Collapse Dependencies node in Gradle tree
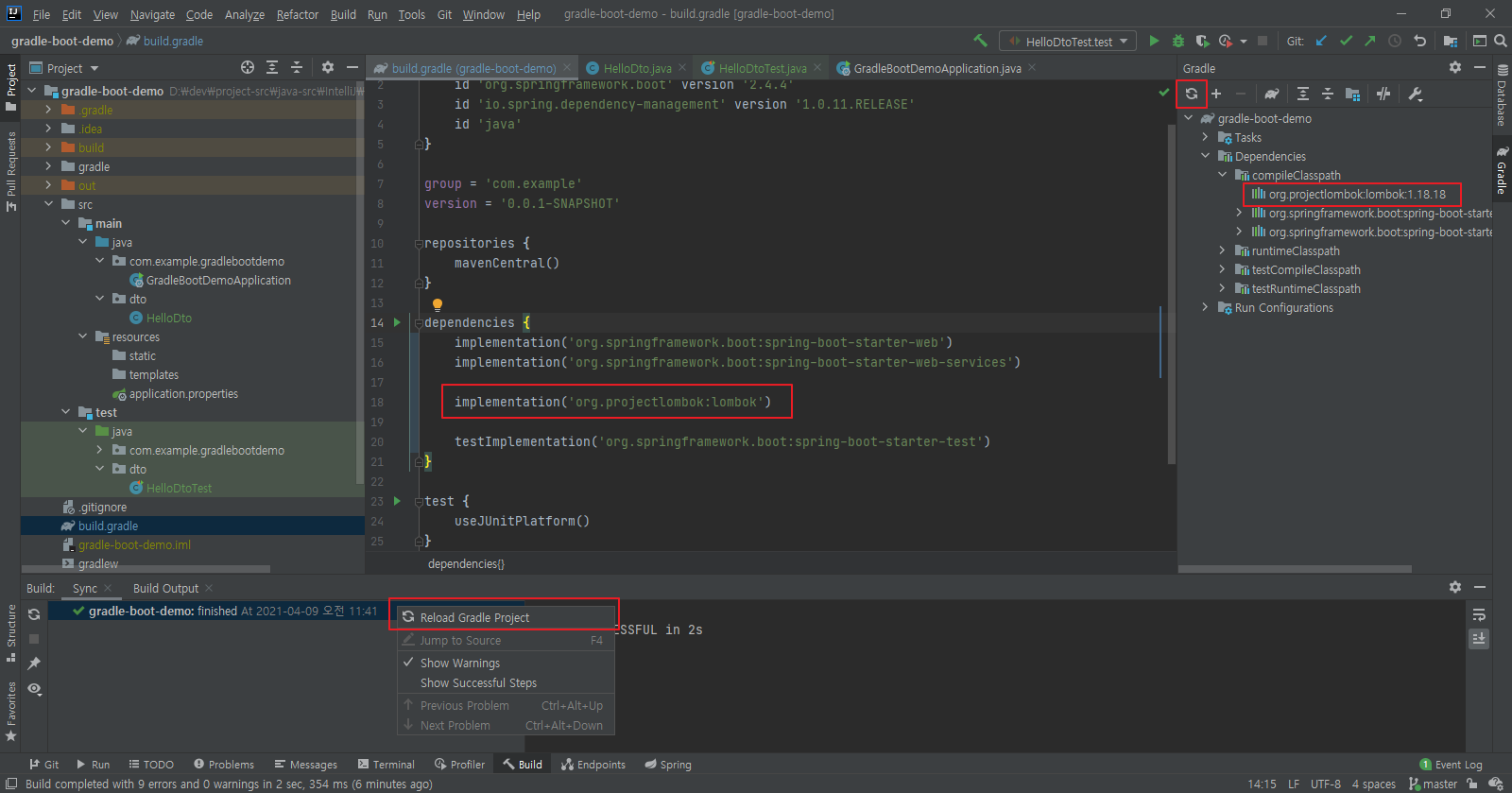 click(x=1205, y=156)
